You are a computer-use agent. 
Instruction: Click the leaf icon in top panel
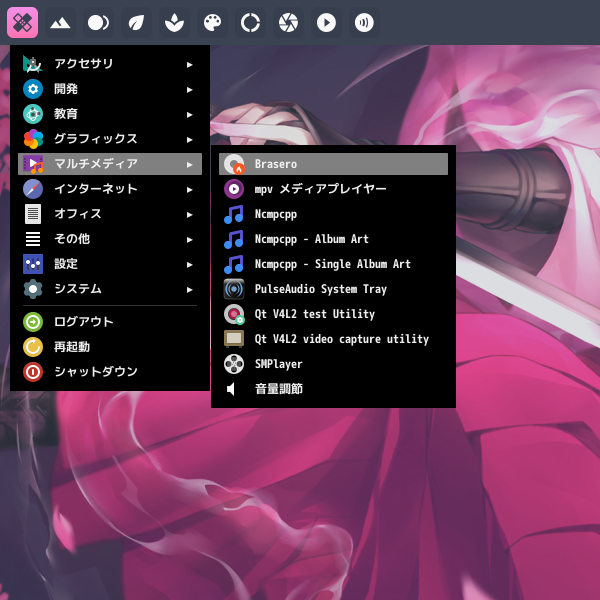pos(136,23)
